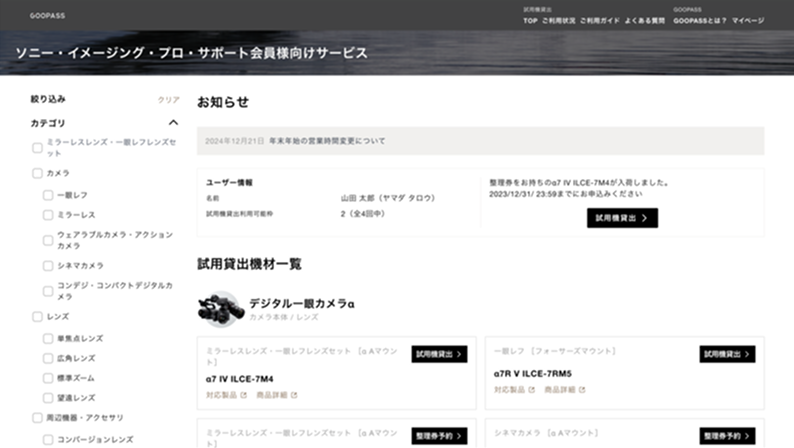Click the デジタル一眼カメラα heading
Screen dimensions: 794x448
pos(302,303)
